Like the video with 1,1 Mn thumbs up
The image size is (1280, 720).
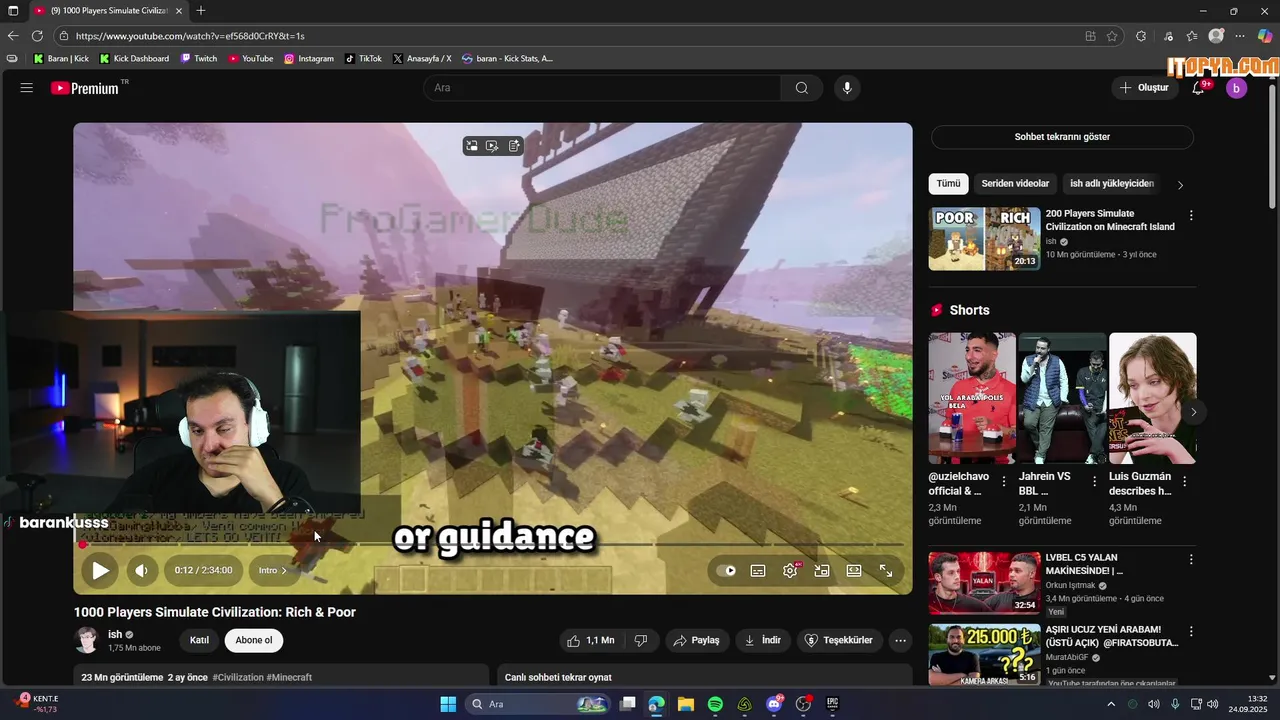pos(592,640)
